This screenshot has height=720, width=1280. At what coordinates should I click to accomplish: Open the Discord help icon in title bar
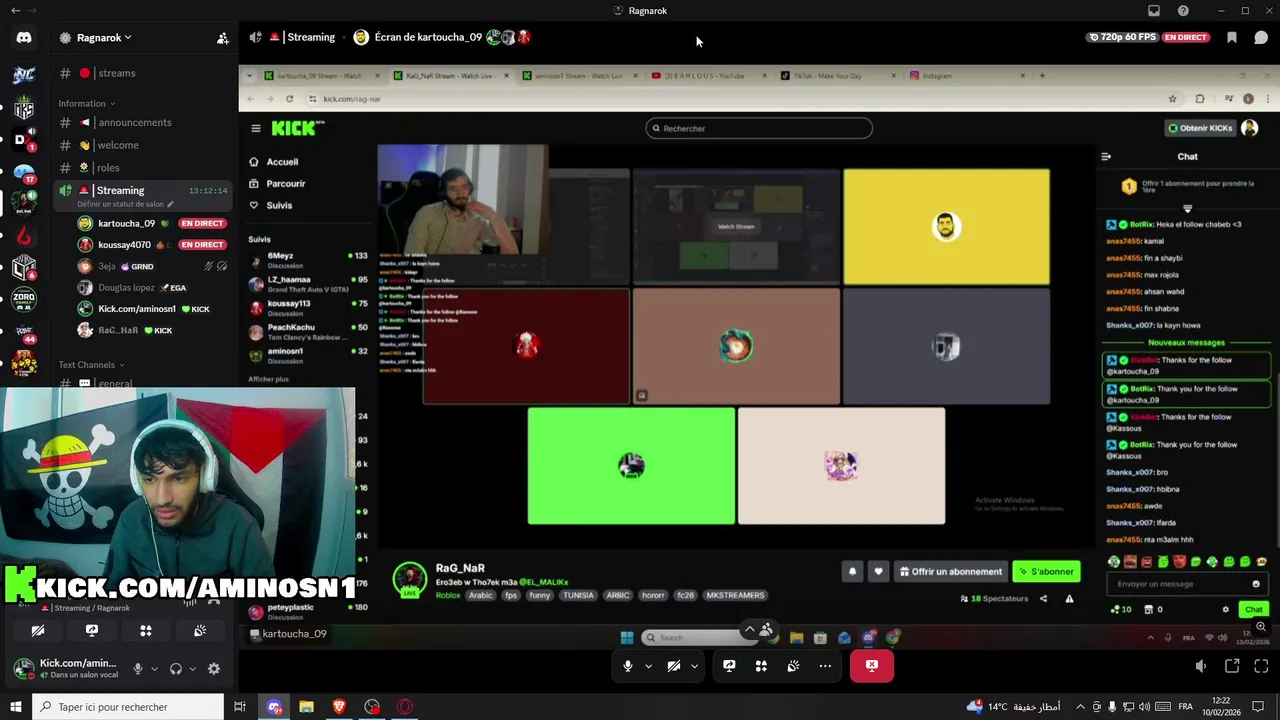coord(1183,11)
